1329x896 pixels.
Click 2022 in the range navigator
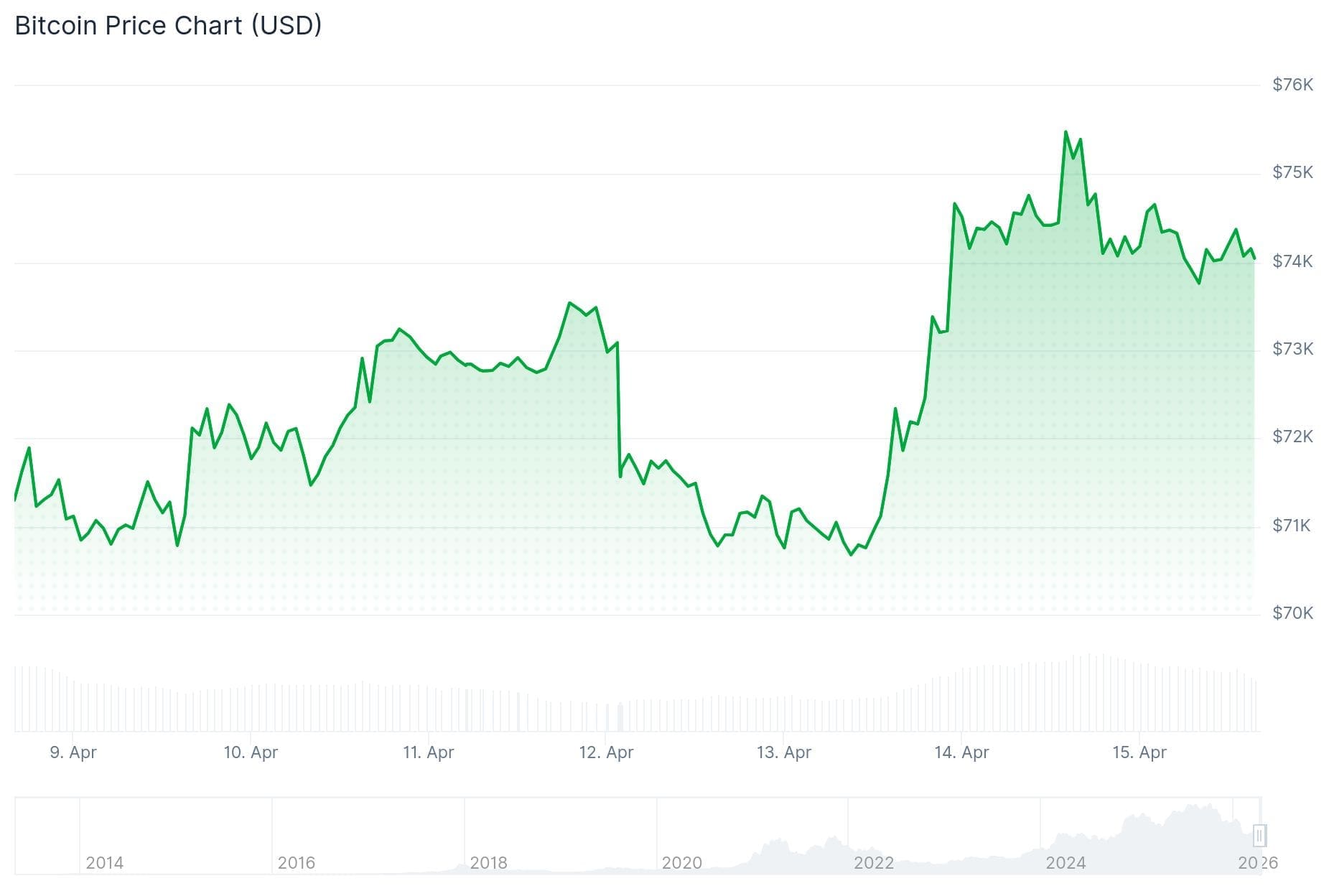874,863
